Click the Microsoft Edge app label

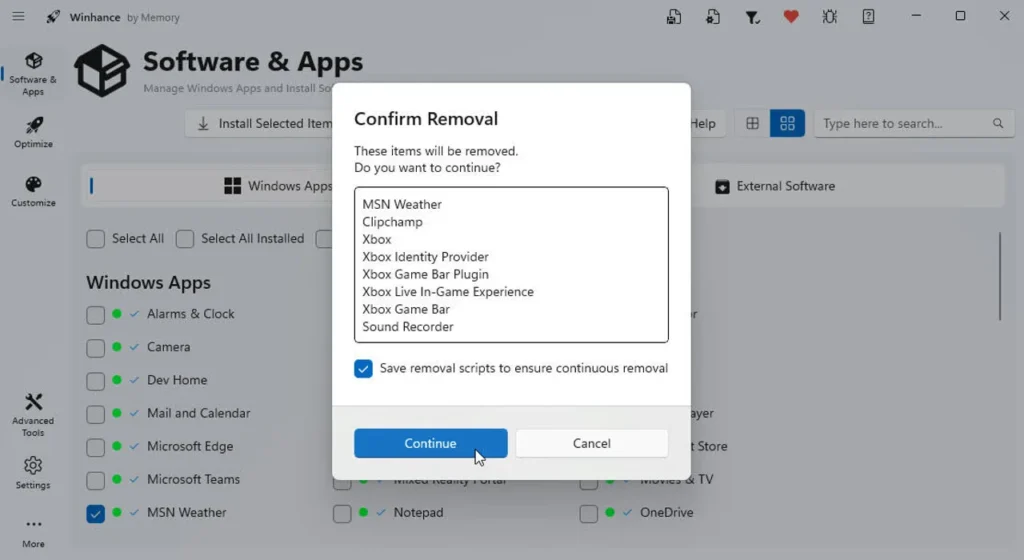(x=190, y=446)
